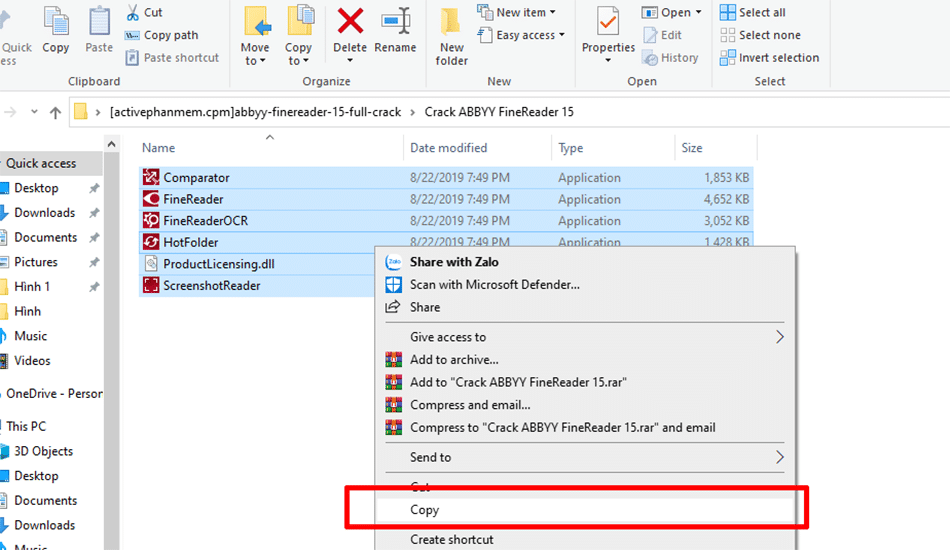Click the red X Delete icon

[350, 21]
